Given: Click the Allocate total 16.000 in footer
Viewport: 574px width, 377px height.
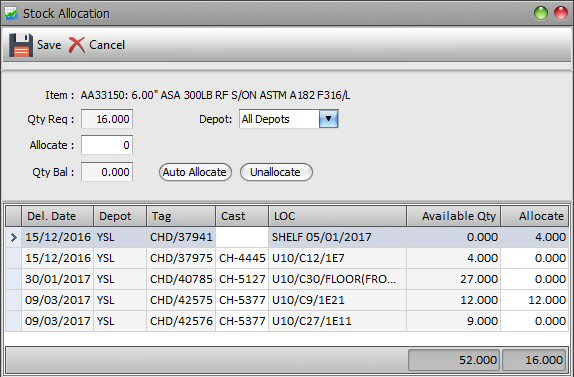Looking at the screenshot, I should 534,360.
